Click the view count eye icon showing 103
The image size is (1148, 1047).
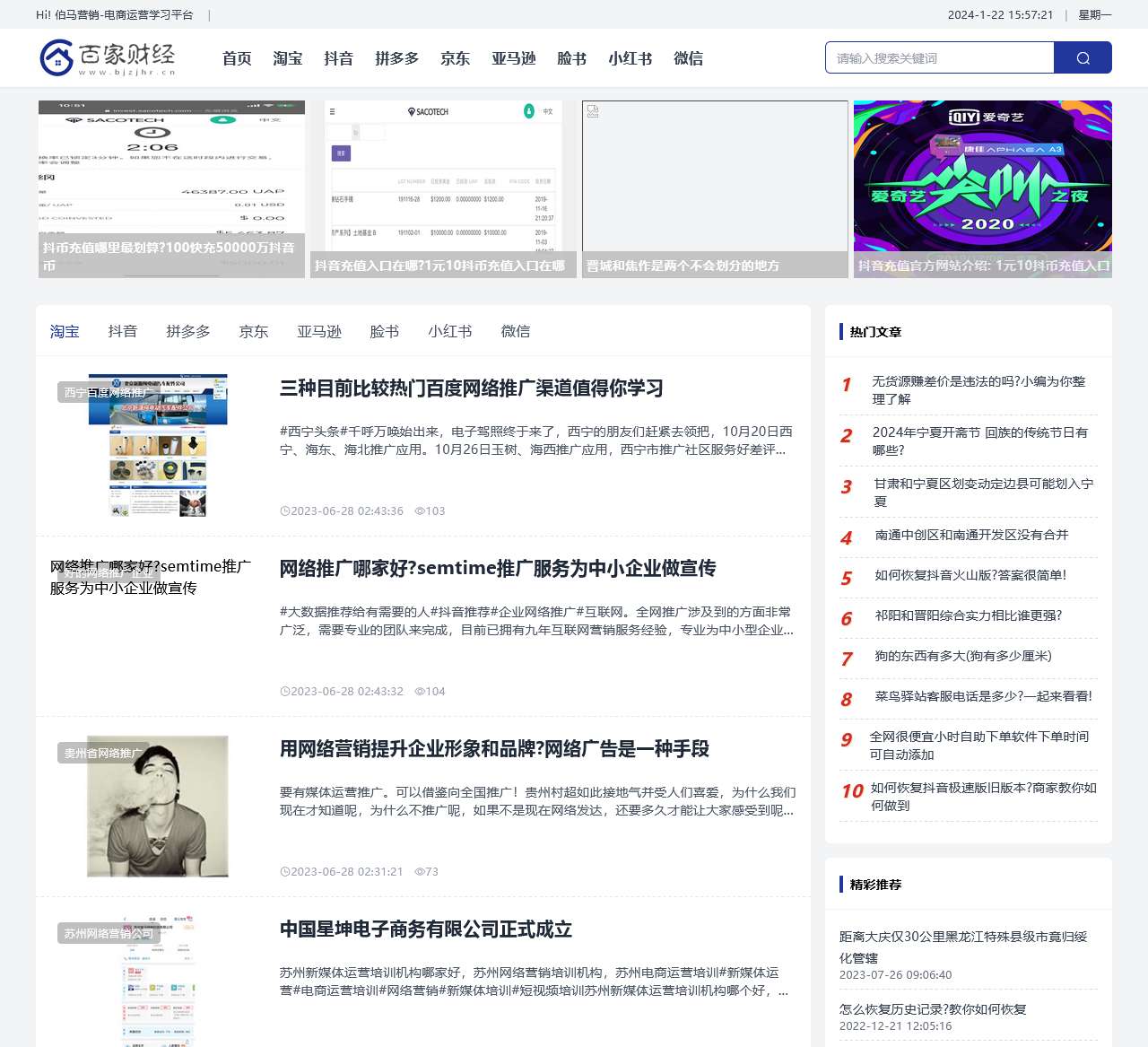click(419, 510)
